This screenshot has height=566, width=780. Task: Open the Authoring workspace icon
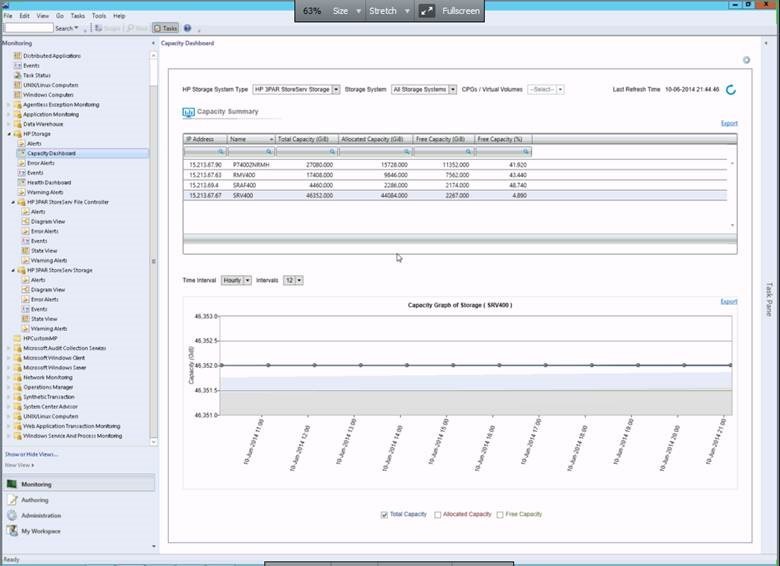pos(12,500)
